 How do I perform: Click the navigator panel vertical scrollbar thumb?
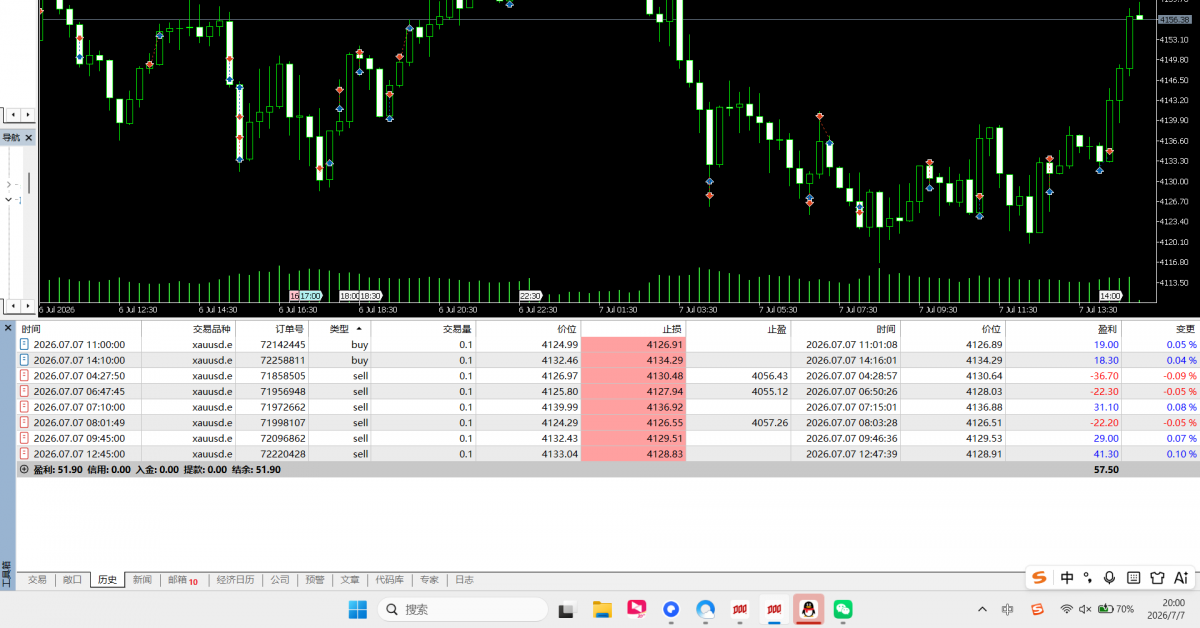click(28, 183)
